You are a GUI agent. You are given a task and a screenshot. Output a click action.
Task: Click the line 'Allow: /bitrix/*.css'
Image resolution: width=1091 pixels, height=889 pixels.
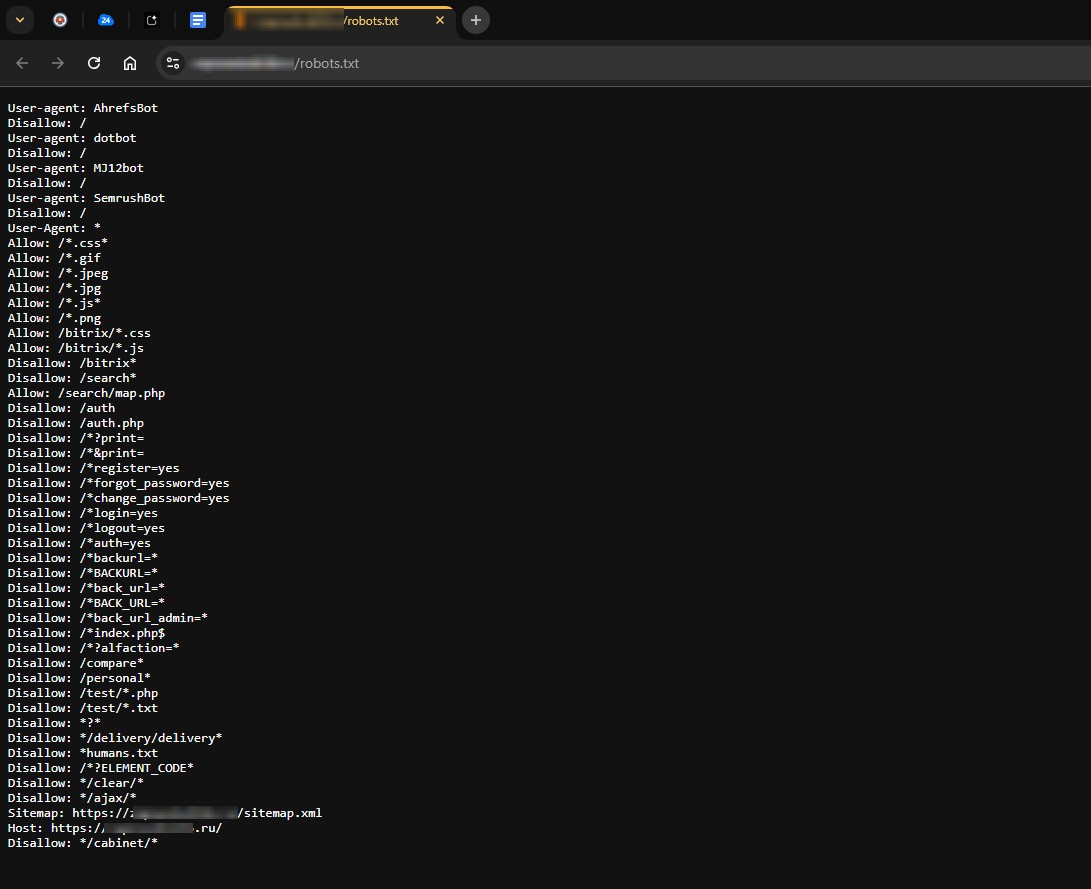point(79,333)
